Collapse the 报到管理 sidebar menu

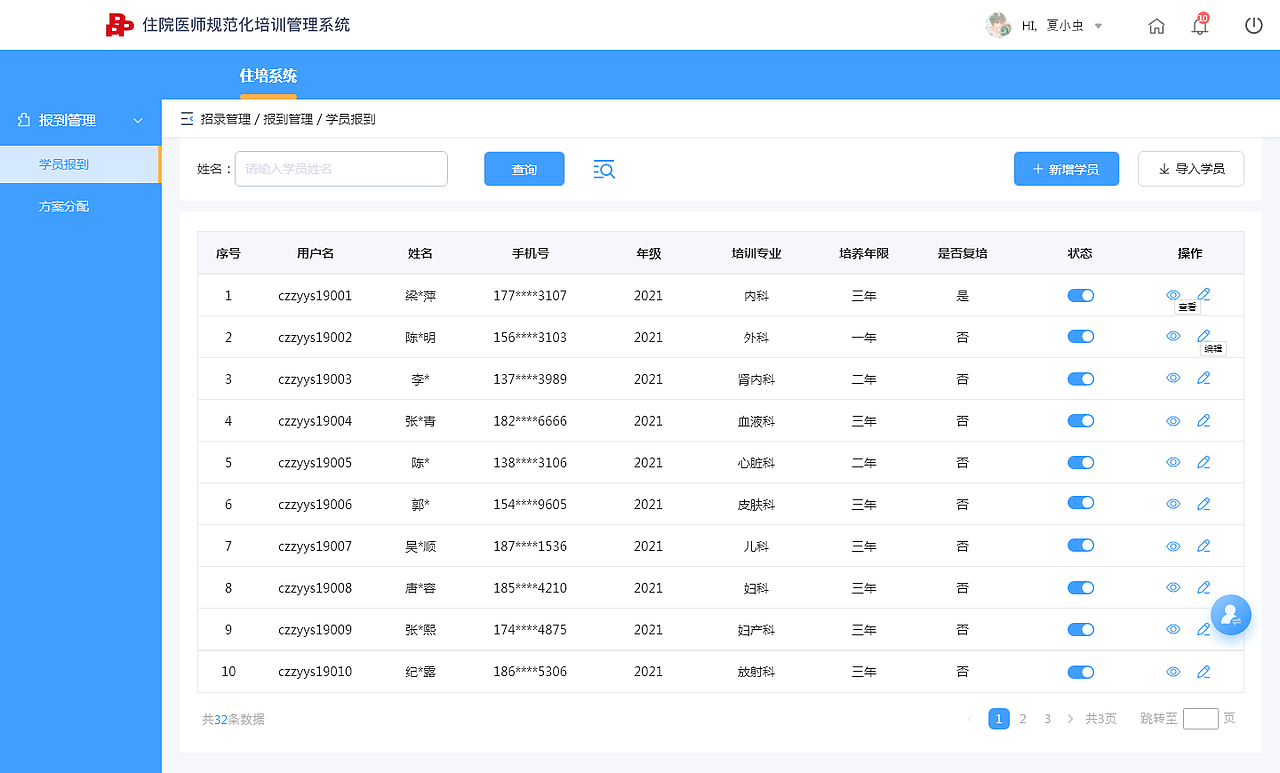pyautogui.click(x=137, y=119)
